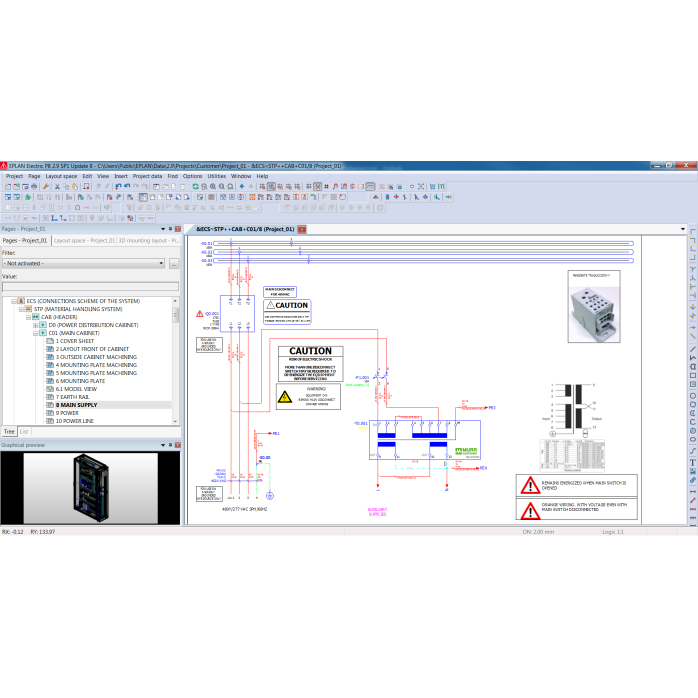Click the blue Back navigation arrow

(x=242, y=187)
